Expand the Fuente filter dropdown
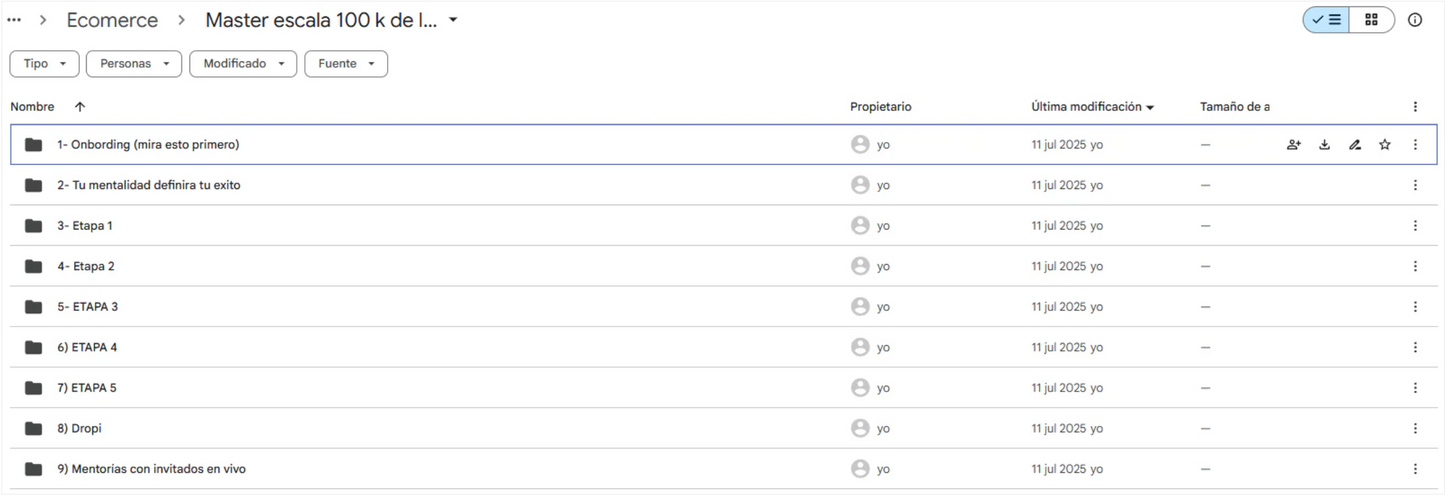 coord(346,64)
